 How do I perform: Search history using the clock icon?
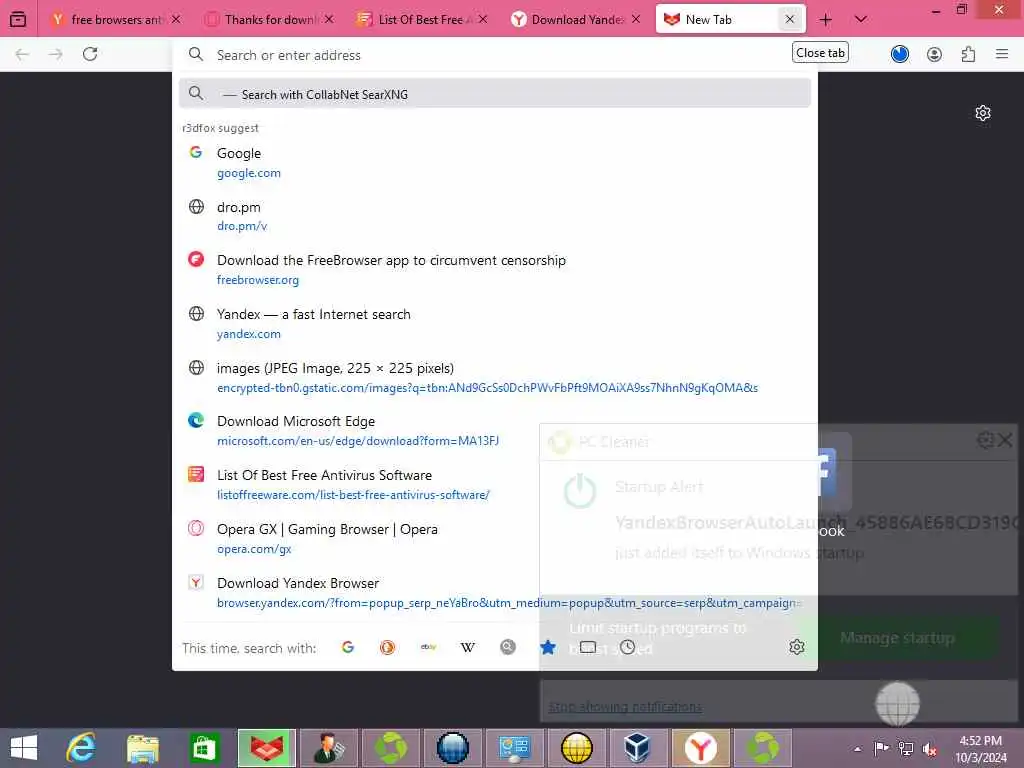(628, 647)
